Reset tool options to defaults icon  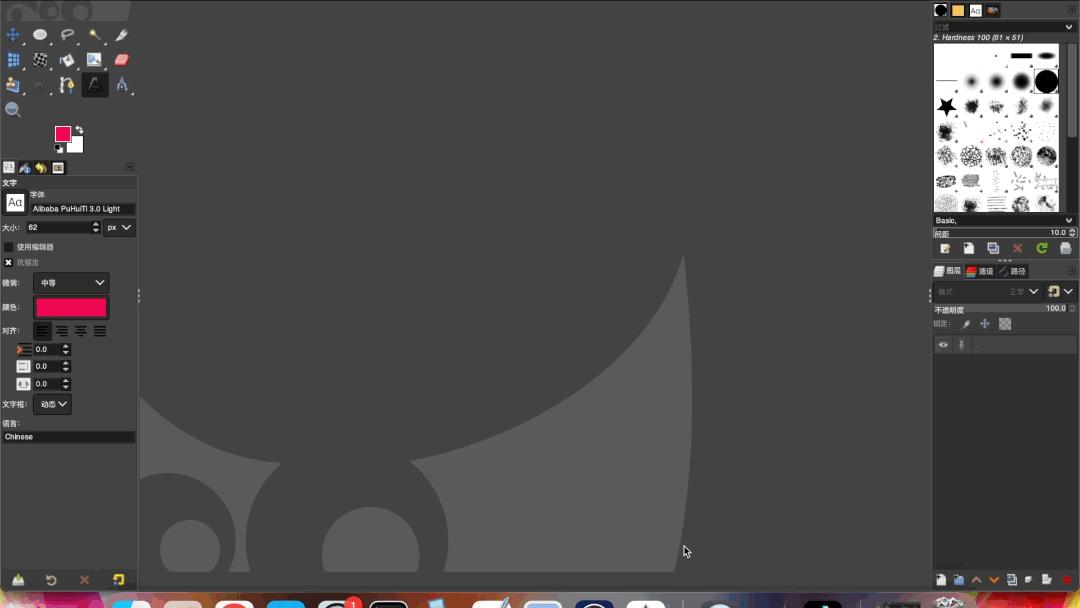tap(118, 580)
